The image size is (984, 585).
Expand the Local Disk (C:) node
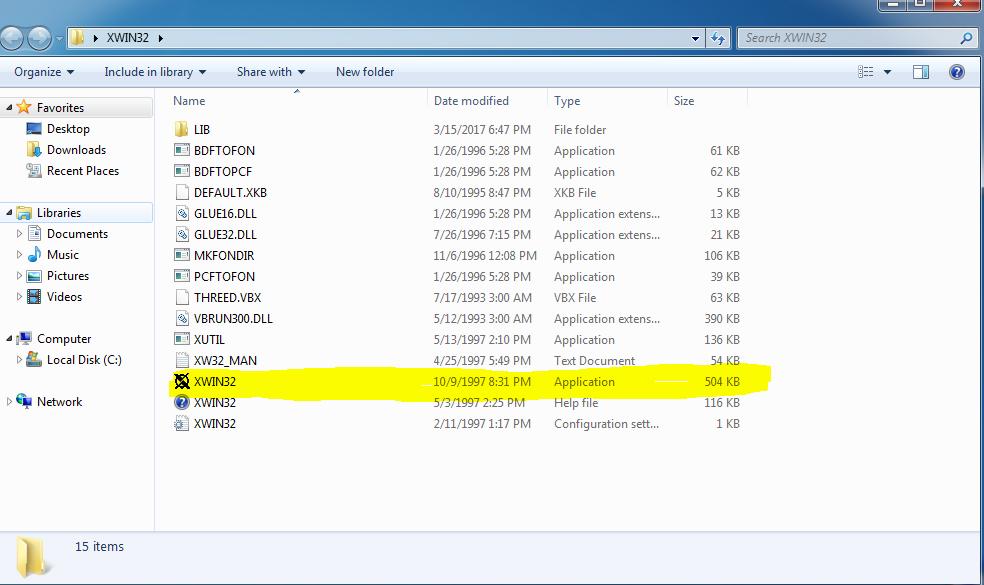coord(19,360)
